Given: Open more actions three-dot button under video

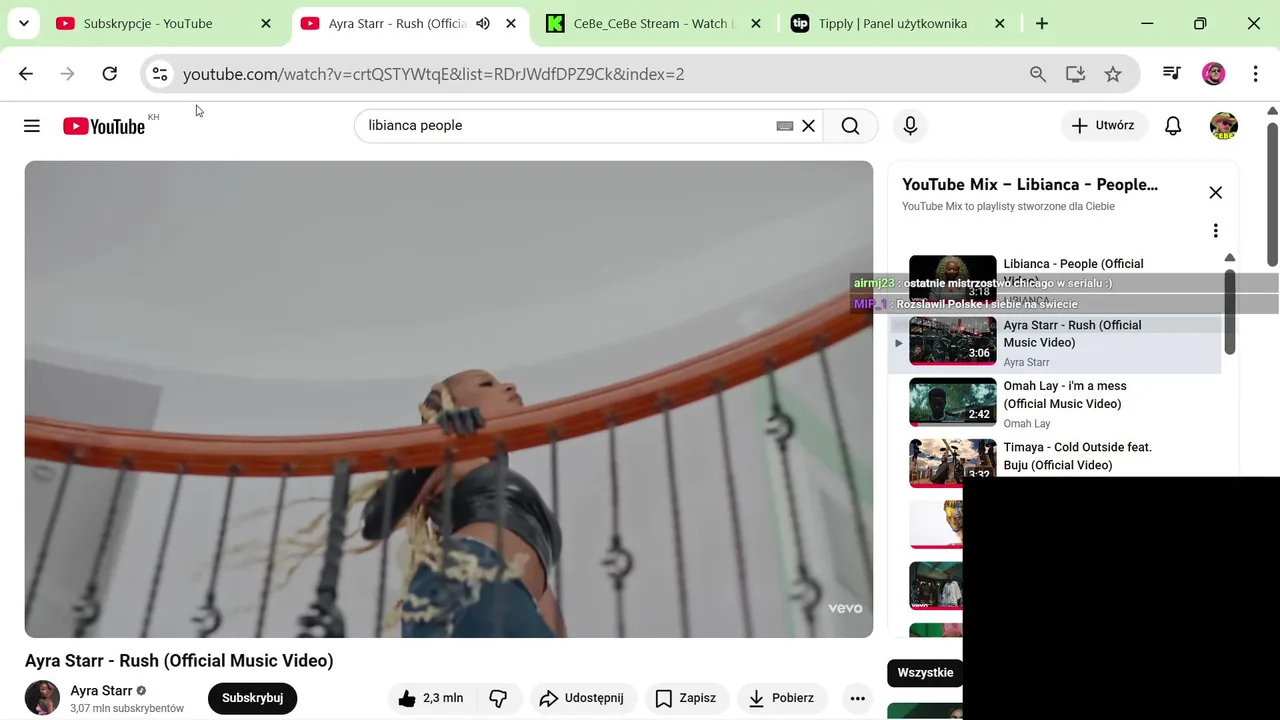Looking at the screenshot, I should [857, 698].
